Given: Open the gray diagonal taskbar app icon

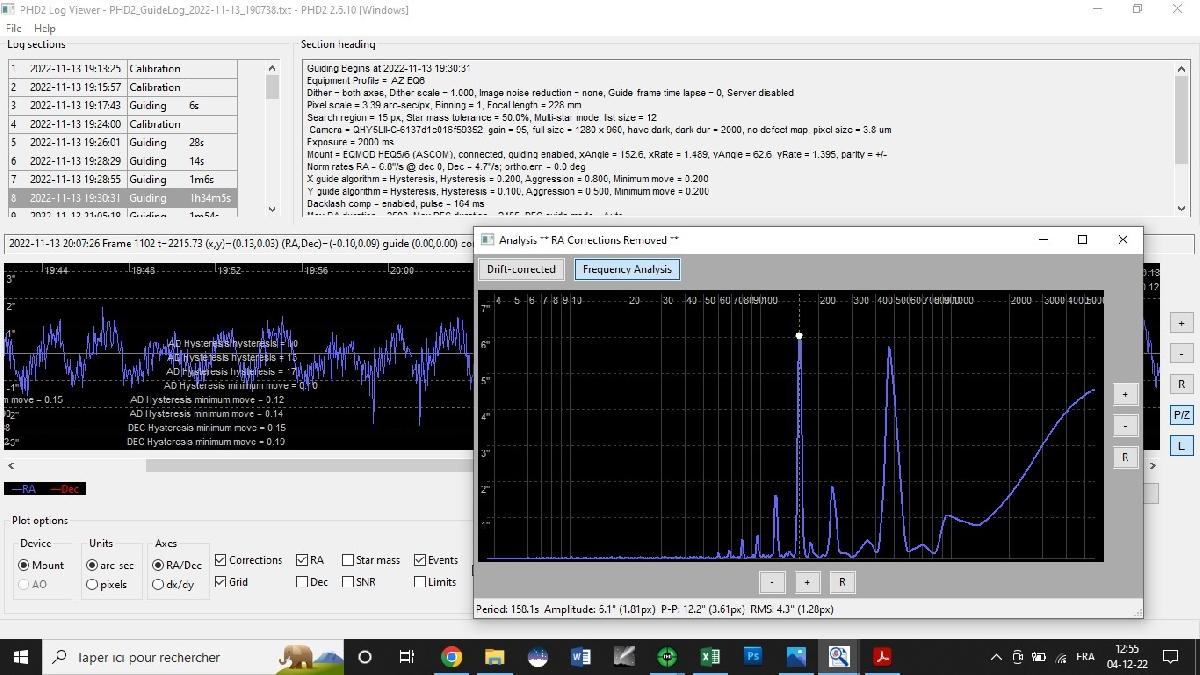Looking at the screenshot, I should (x=624, y=657).
